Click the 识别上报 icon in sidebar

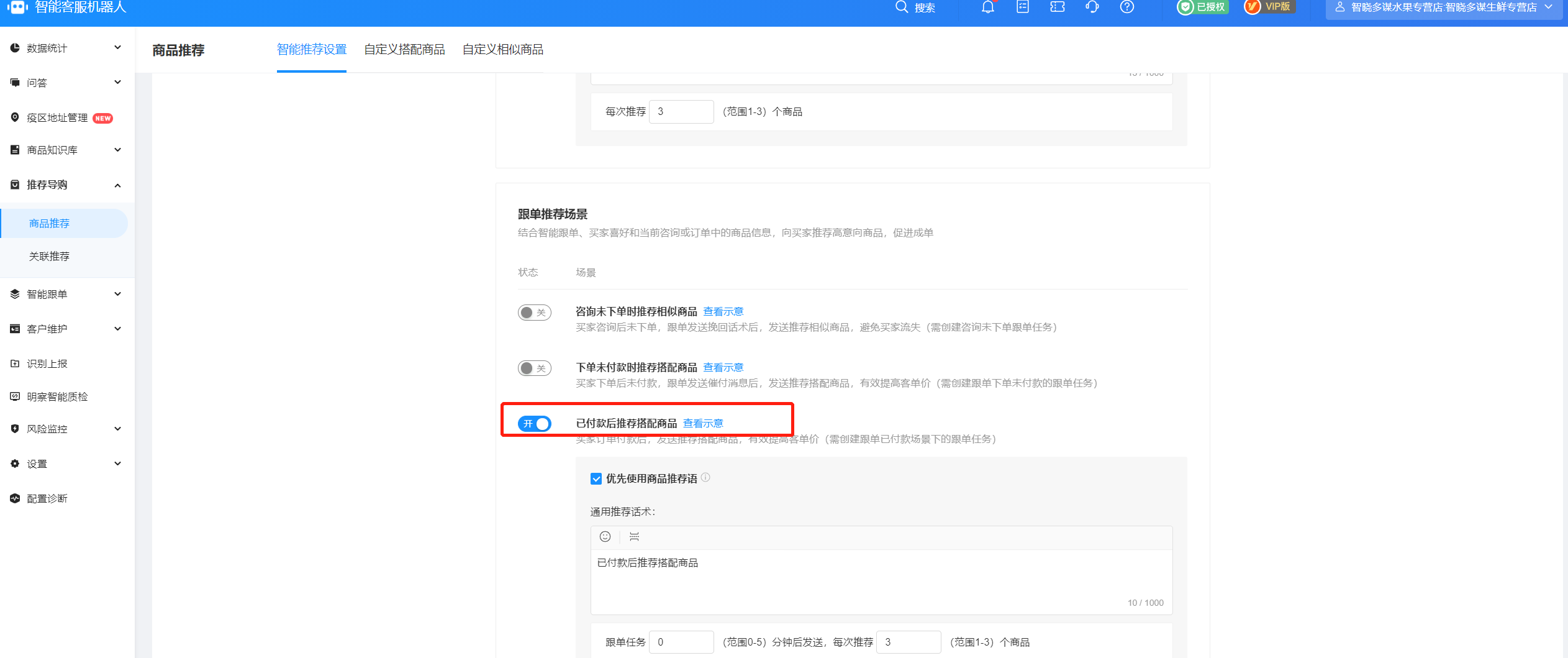click(x=15, y=363)
